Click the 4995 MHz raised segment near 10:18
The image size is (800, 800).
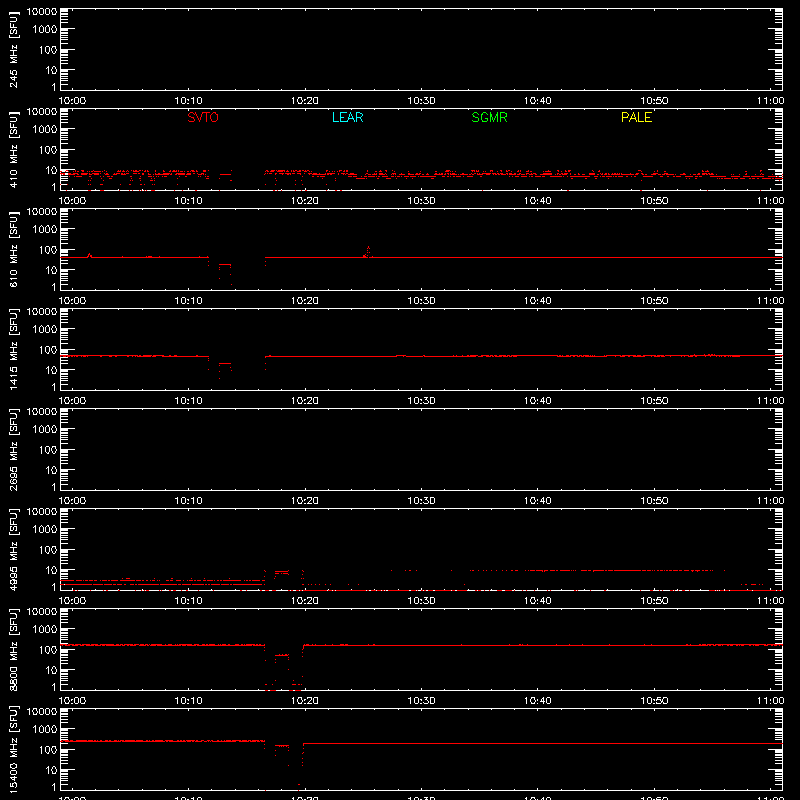pyautogui.click(x=282, y=572)
